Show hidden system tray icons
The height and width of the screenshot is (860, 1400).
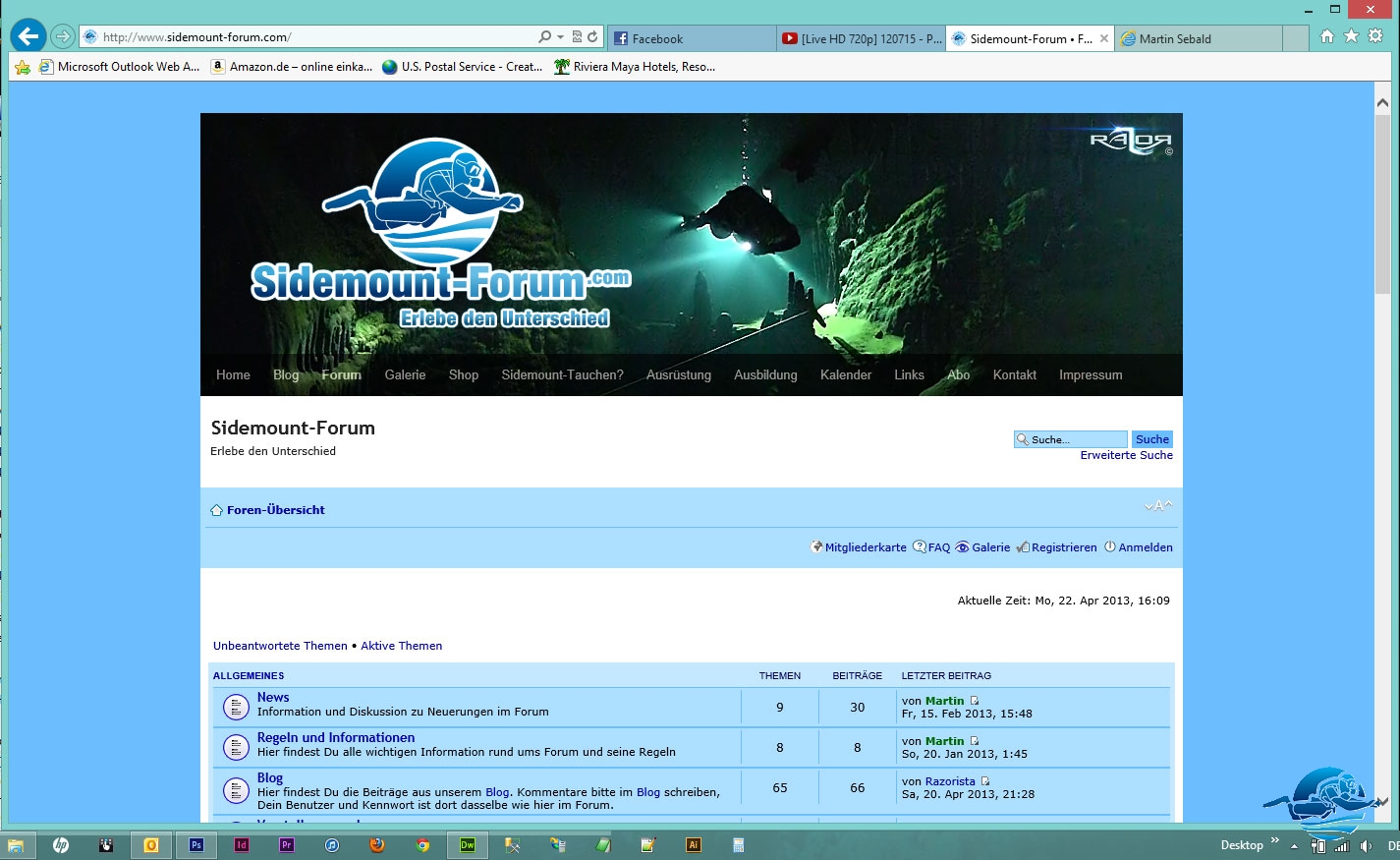[x=1294, y=846]
